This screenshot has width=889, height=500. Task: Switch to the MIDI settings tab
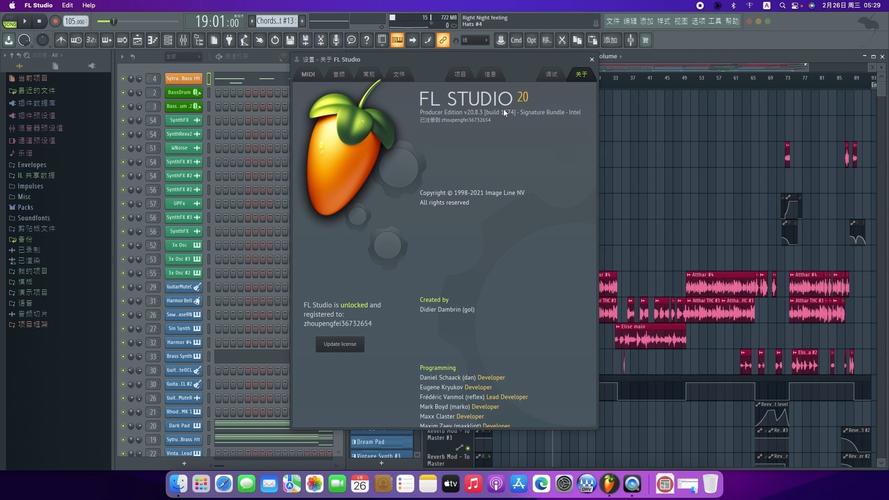click(x=308, y=74)
